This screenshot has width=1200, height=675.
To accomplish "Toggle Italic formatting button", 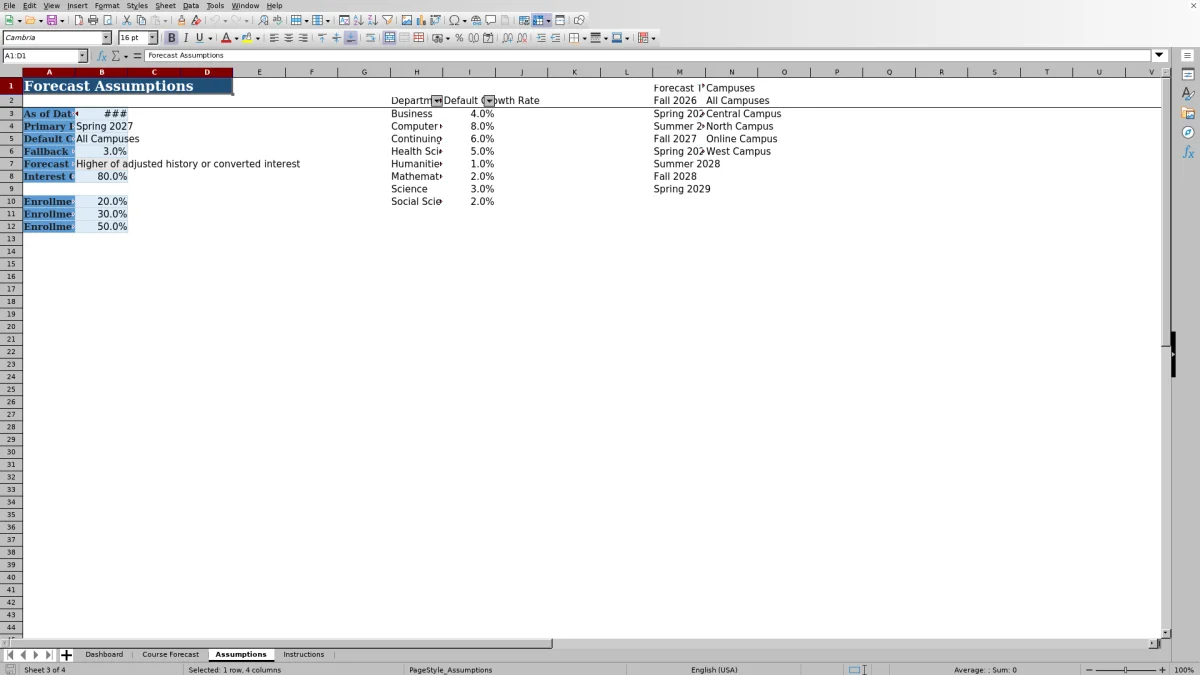I will point(186,38).
